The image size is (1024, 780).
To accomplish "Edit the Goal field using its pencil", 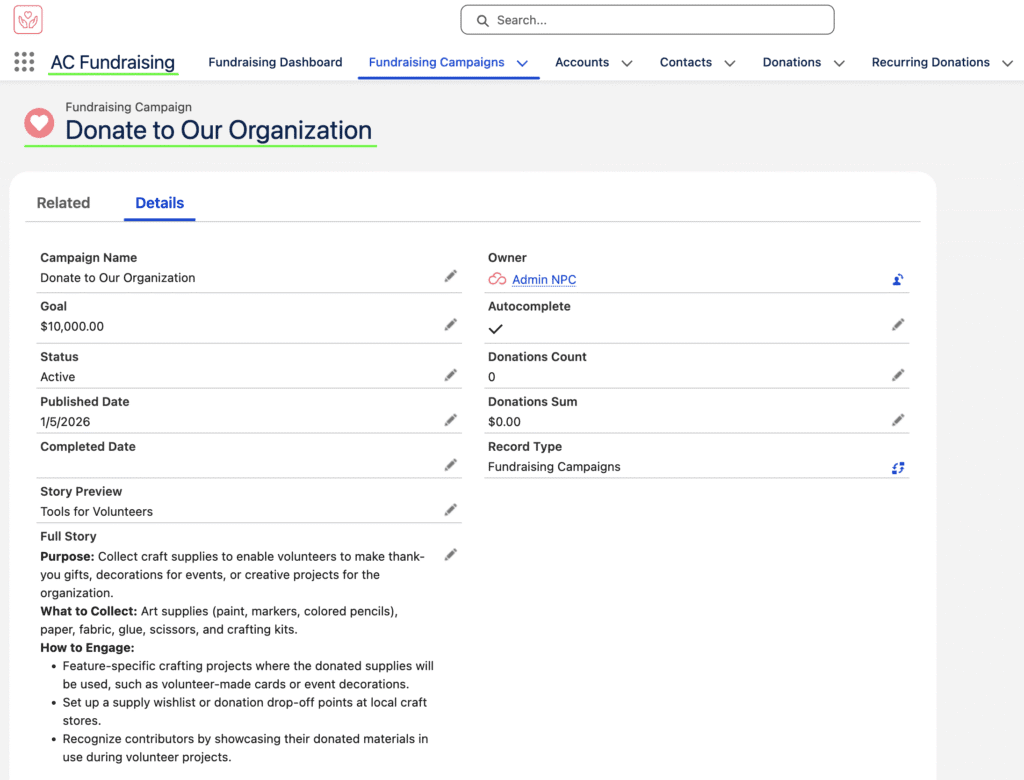I will 451,325.
